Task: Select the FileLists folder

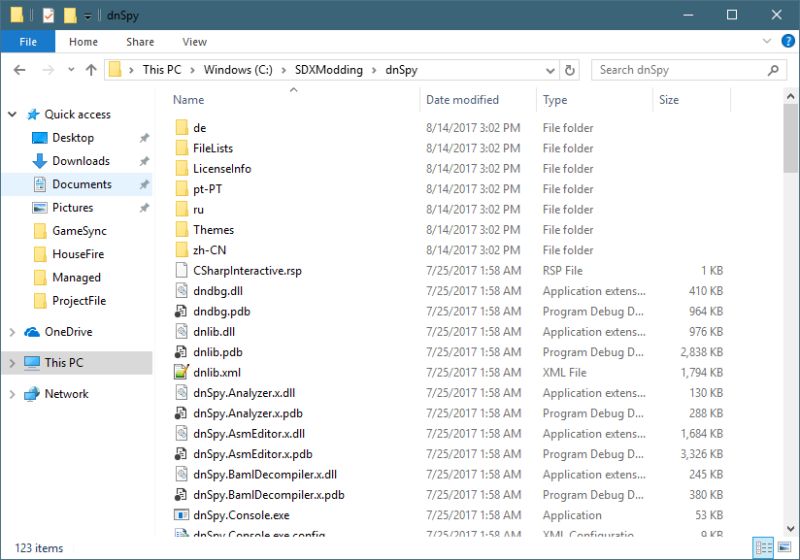Action: 213,148
